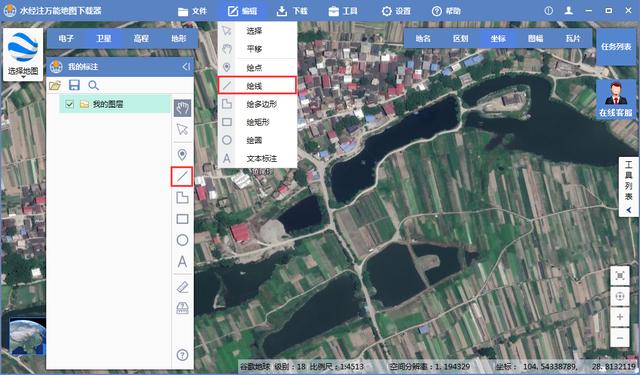Choose 绘点 in the edit menu
The height and width of the screenshot is (375, 640).
point(257,67)
